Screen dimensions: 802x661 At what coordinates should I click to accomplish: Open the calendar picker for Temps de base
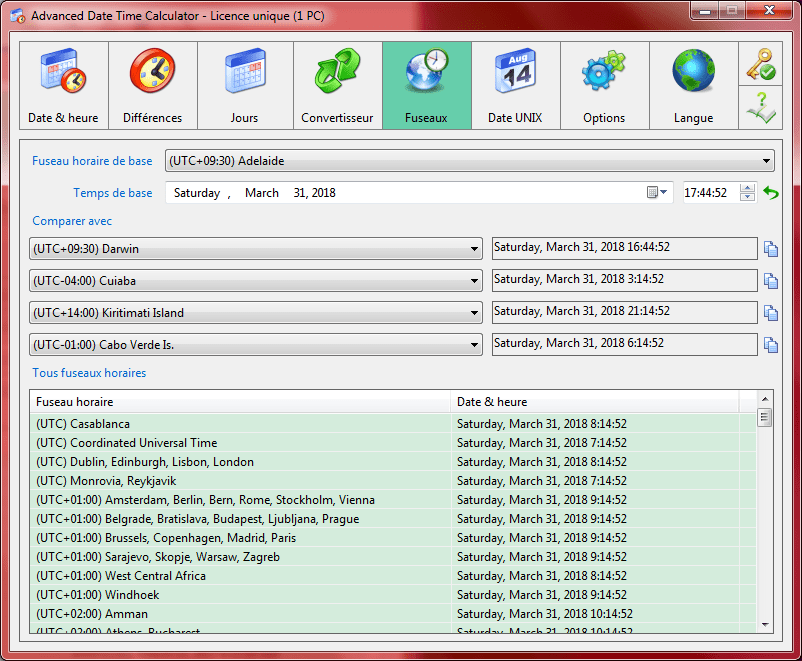pos(657,192)
